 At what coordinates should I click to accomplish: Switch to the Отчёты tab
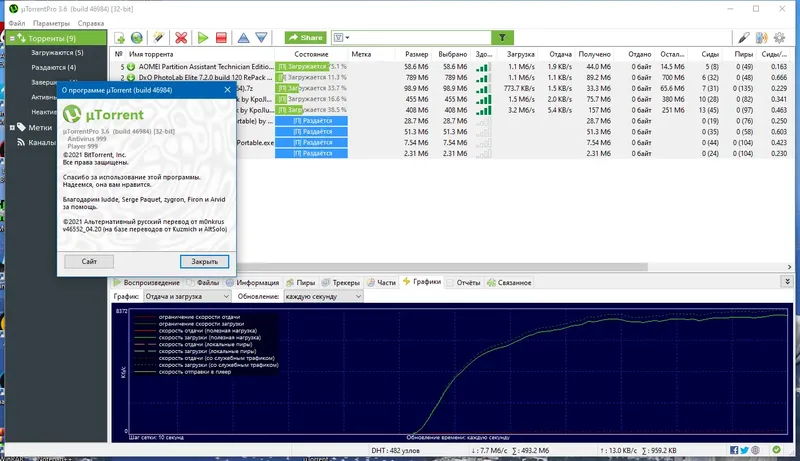click(463, 283)
